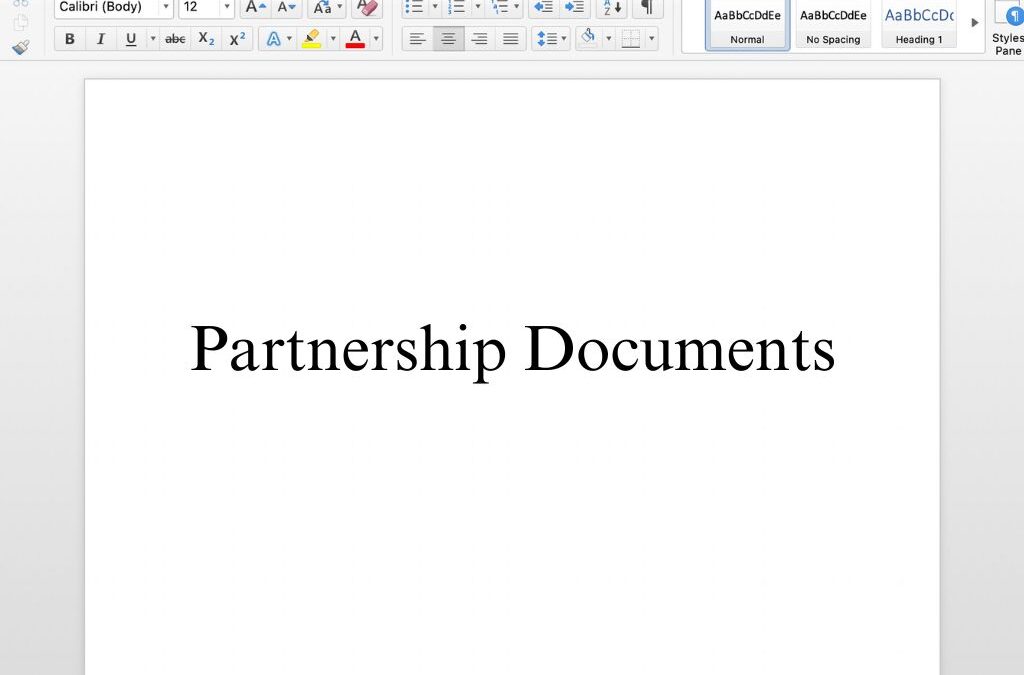Expand shading color dropdown arrow

(x=609, y=39)
